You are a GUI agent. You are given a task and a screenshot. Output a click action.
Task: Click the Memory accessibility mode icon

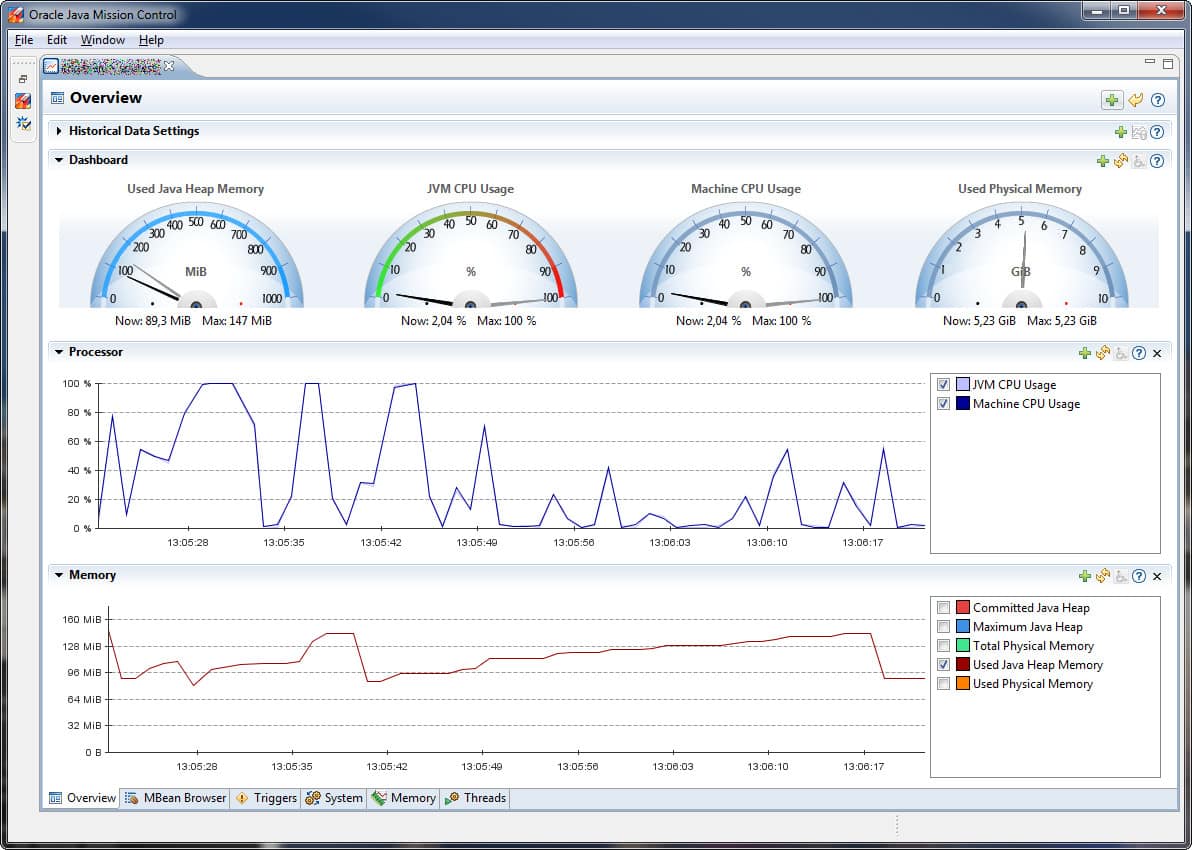(x=1121, y=577)
